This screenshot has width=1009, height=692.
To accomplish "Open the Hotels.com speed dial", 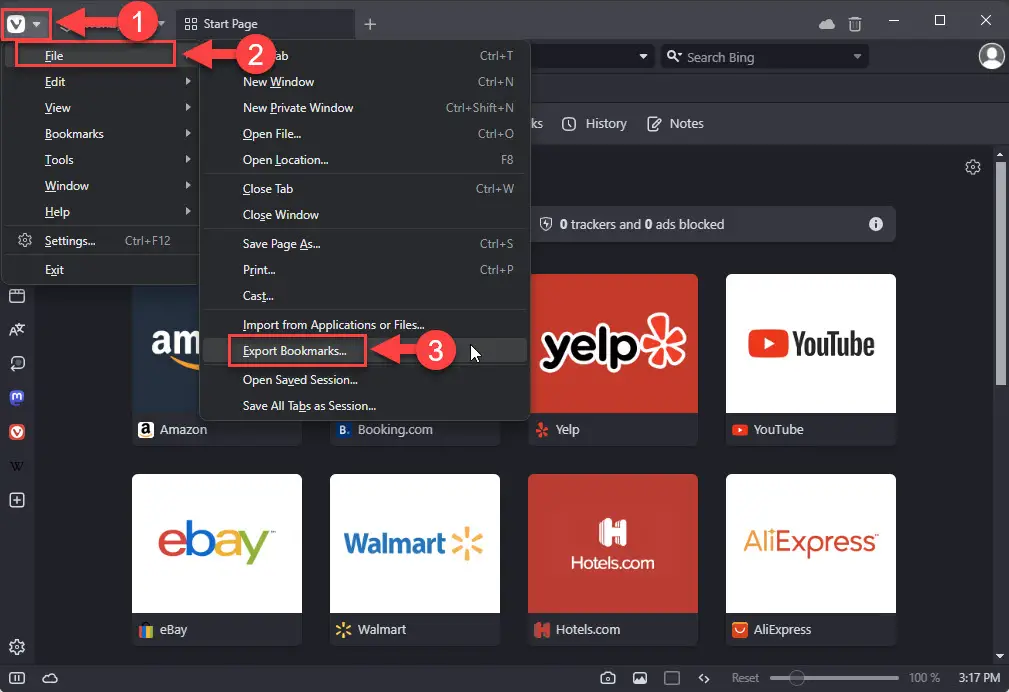I will [x=613, y=560].
